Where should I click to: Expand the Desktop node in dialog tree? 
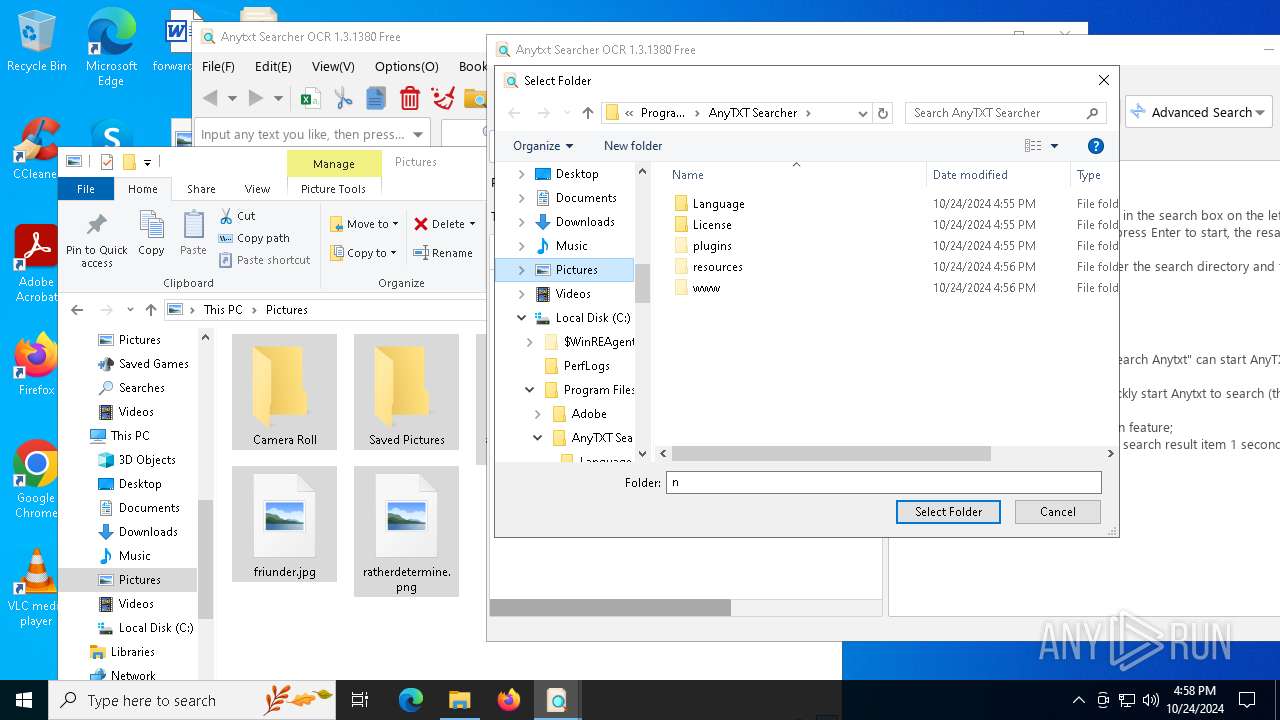pos(521,174)
